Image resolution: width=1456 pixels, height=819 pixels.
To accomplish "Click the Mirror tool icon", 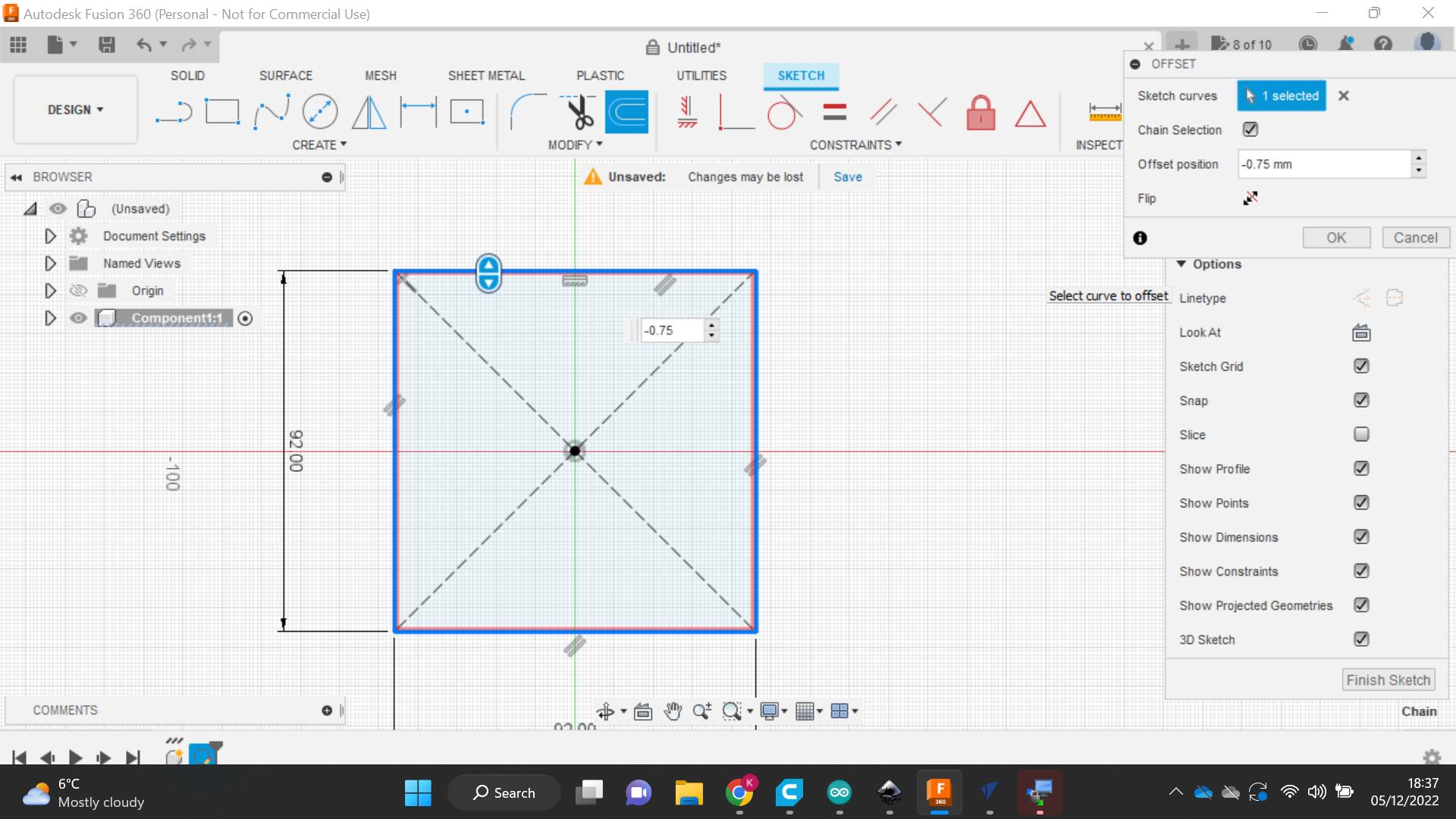I will click(x=369, y=112).
